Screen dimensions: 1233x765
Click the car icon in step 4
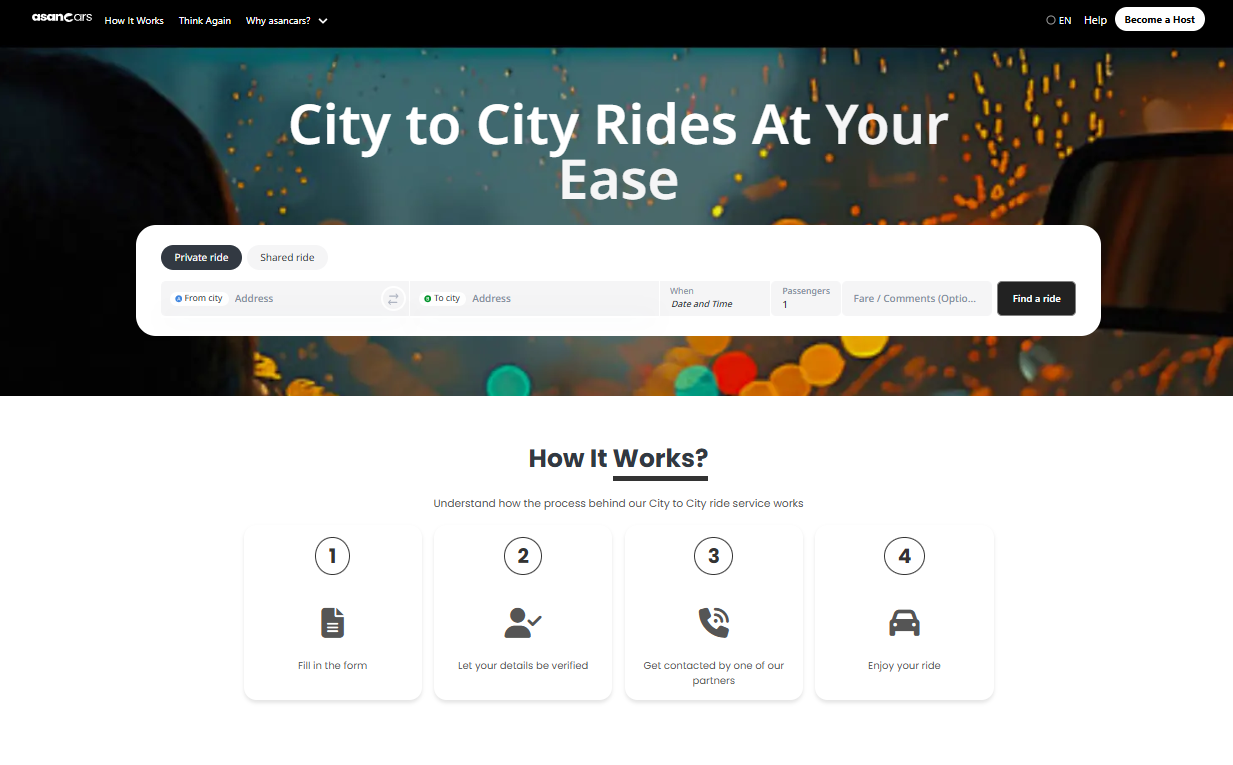[904, 623]
